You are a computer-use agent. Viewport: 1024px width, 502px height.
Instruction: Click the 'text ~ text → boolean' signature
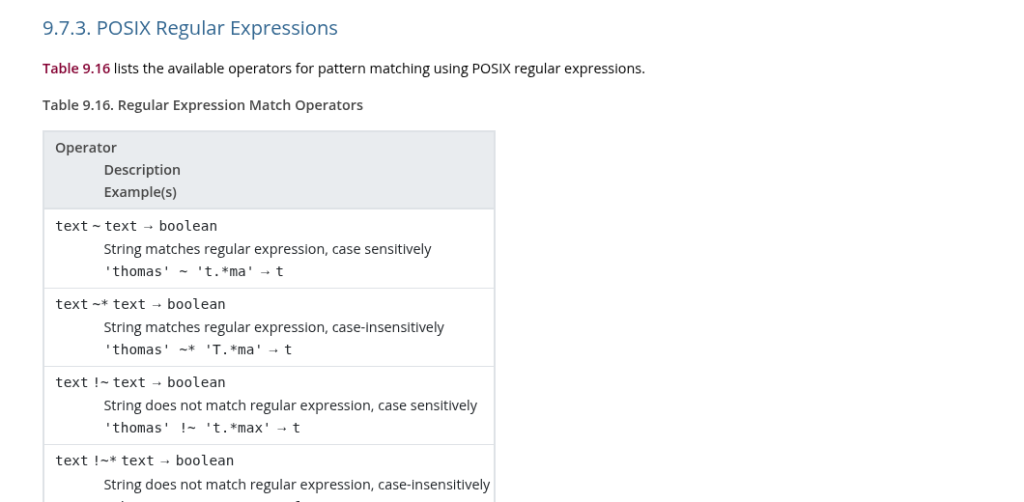(x=136, y=226)
